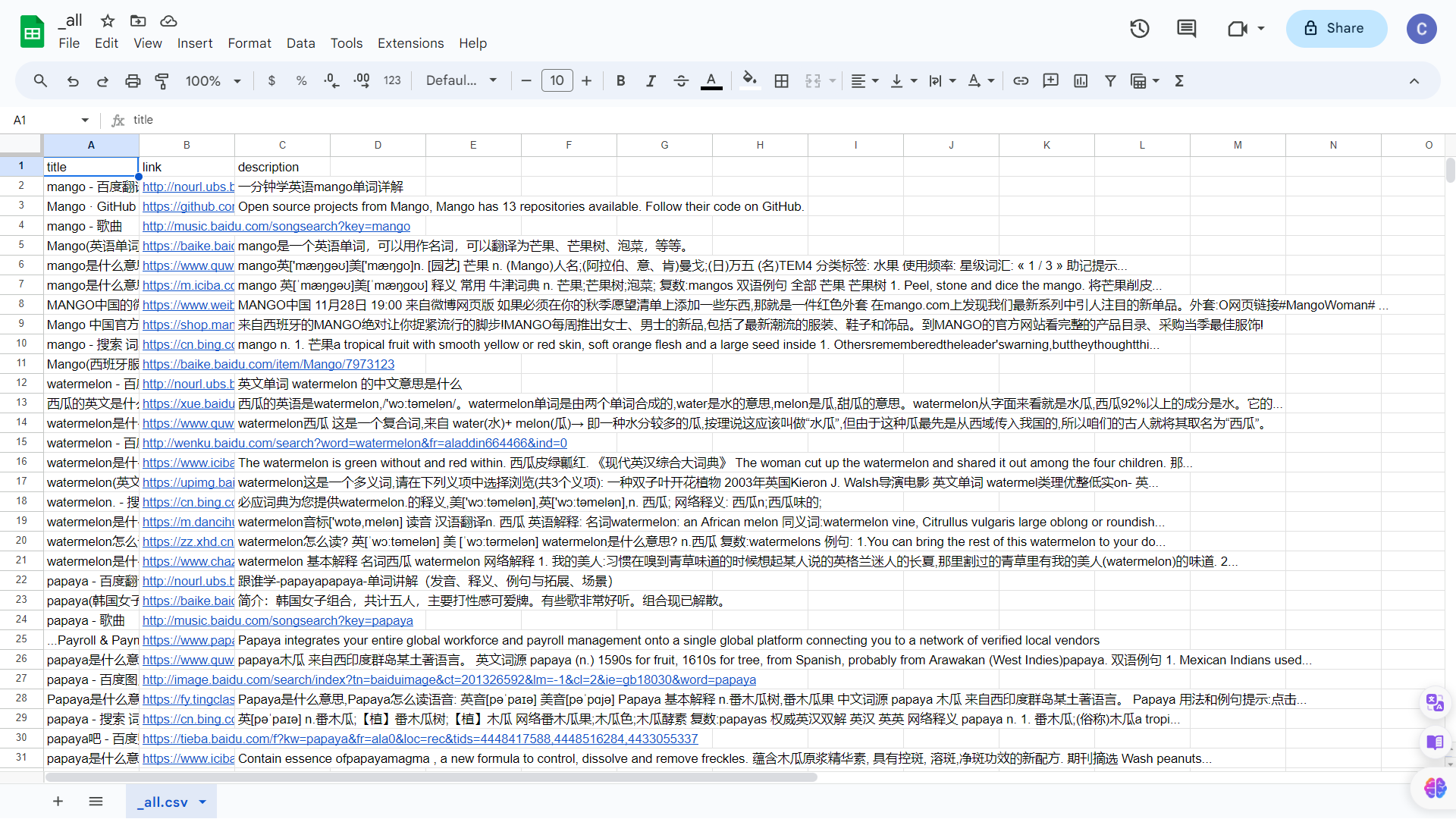This screenshot has height=819, width=1456.
Task: Open the Extensions menu
Action: (410, 43)
